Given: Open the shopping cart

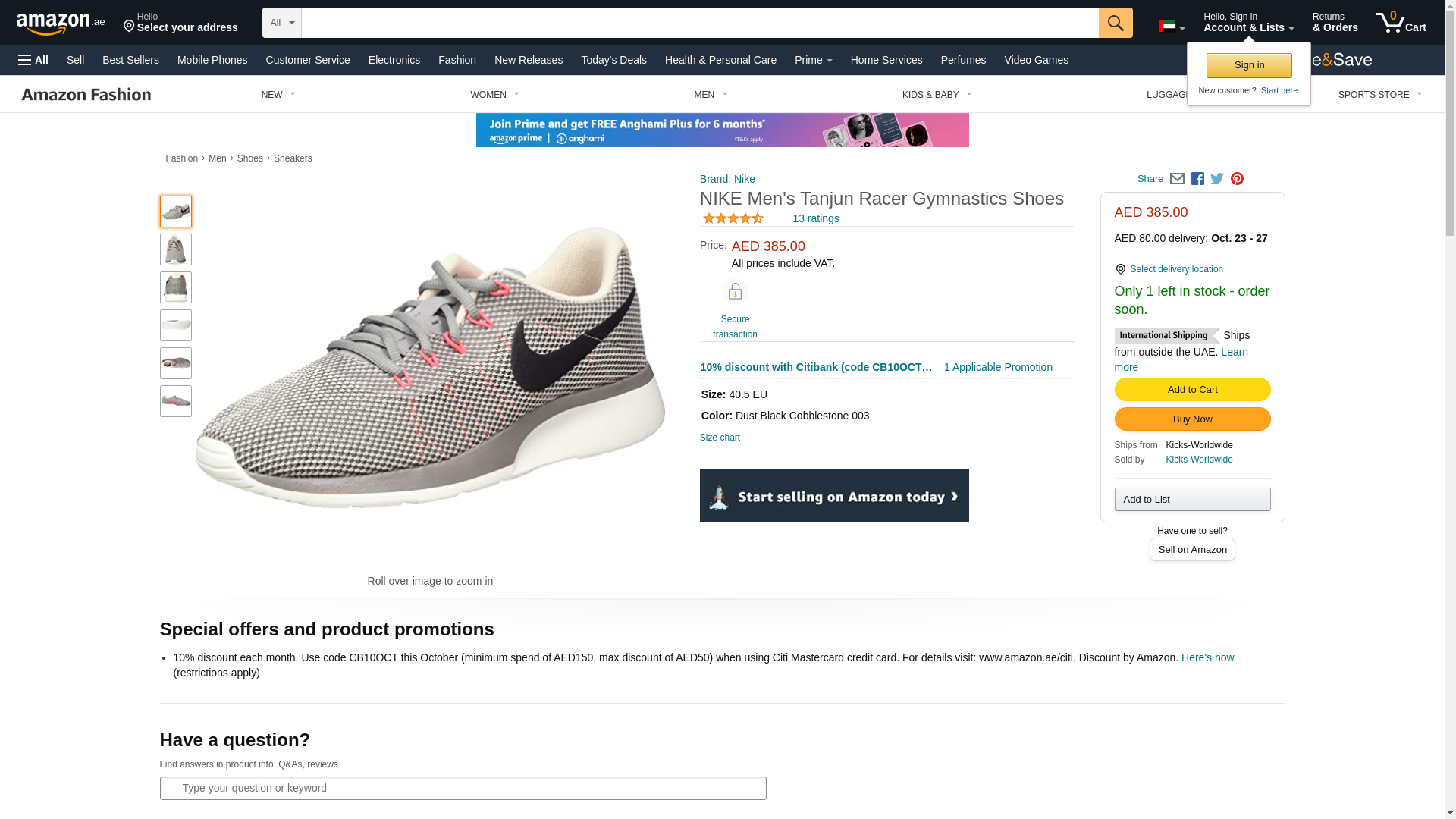Looking at the screenshot, I should [x=1401, y=23].
